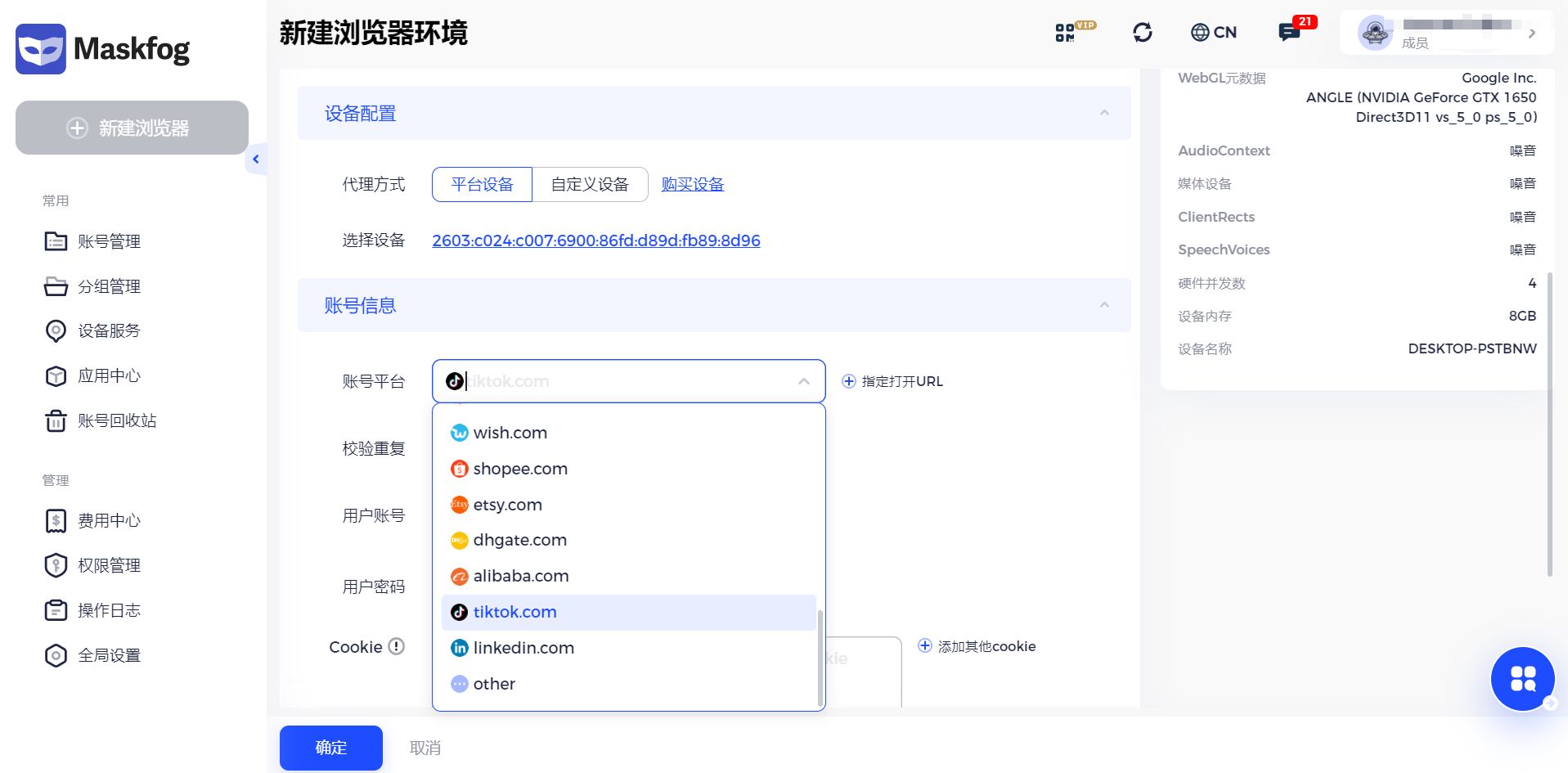Image resolution: width=1568 pixels, height=773 pixels.
Task: Click the plus icon in 新建浏览器 button
Action: coord(77,128)
